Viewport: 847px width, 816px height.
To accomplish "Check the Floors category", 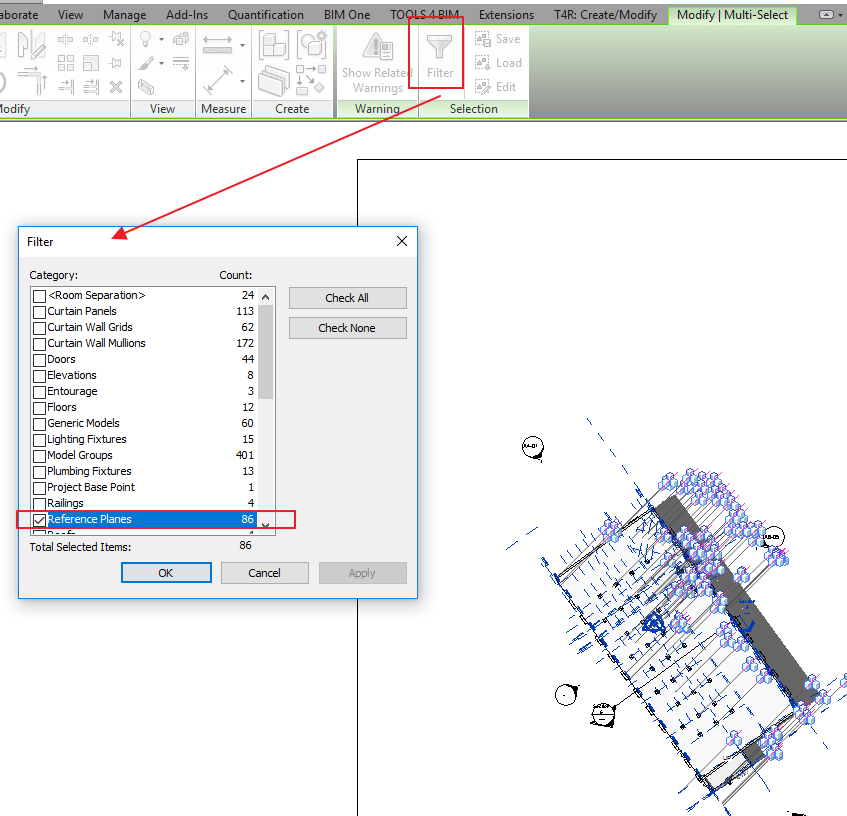I will point(38,407).
